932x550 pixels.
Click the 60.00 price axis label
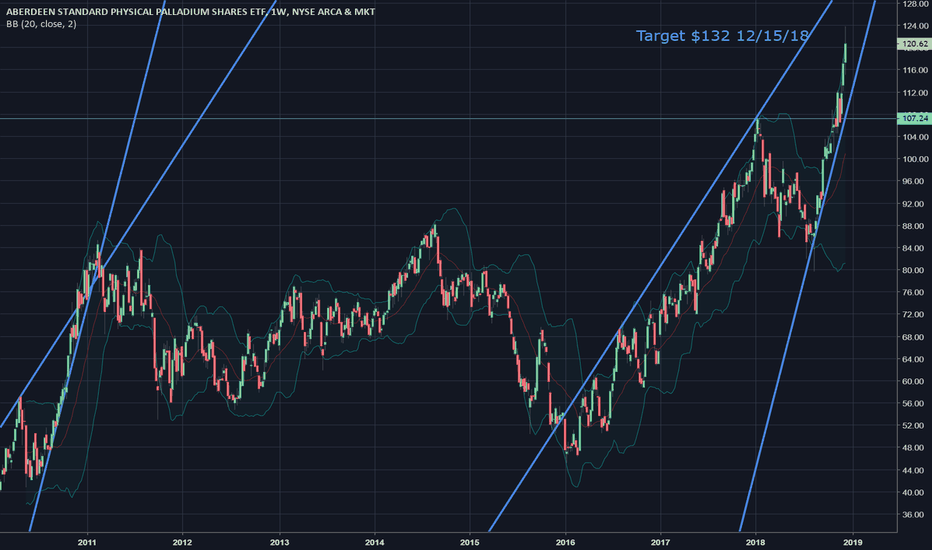[915, 381]
